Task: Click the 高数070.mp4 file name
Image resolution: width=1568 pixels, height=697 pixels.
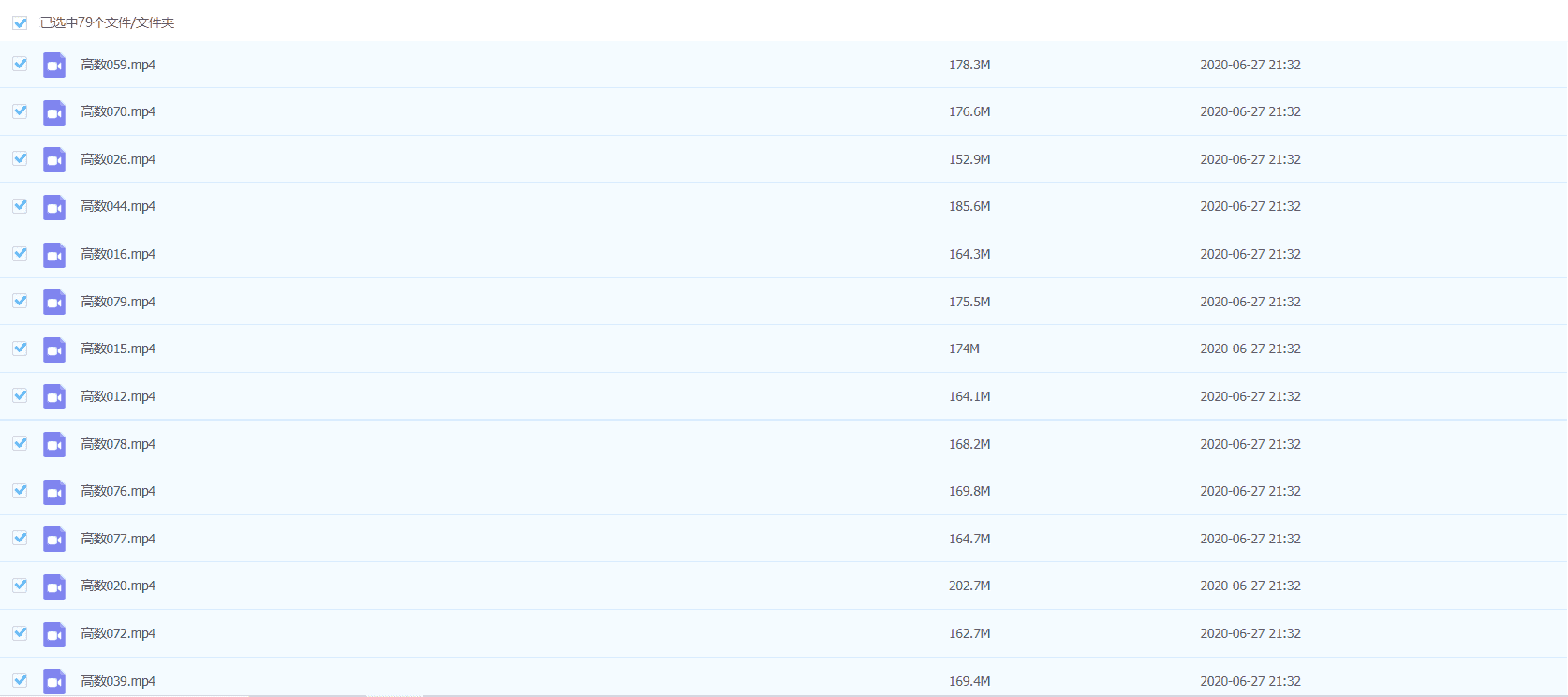Action: point(118,111)
